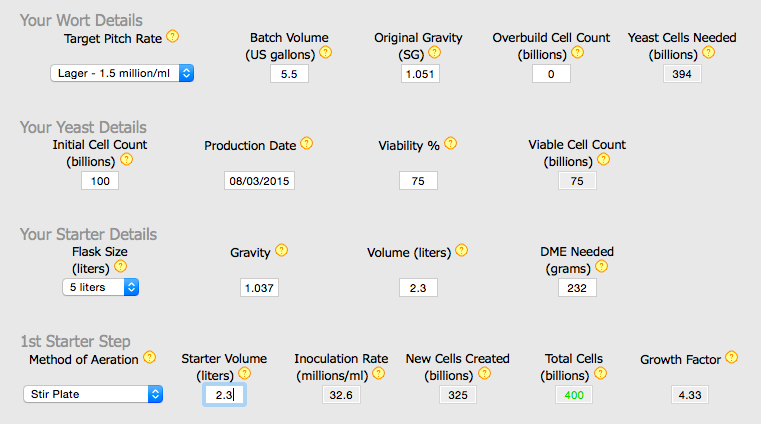Focus the starter Gravity field showing 1.037

tap(259, 288)
